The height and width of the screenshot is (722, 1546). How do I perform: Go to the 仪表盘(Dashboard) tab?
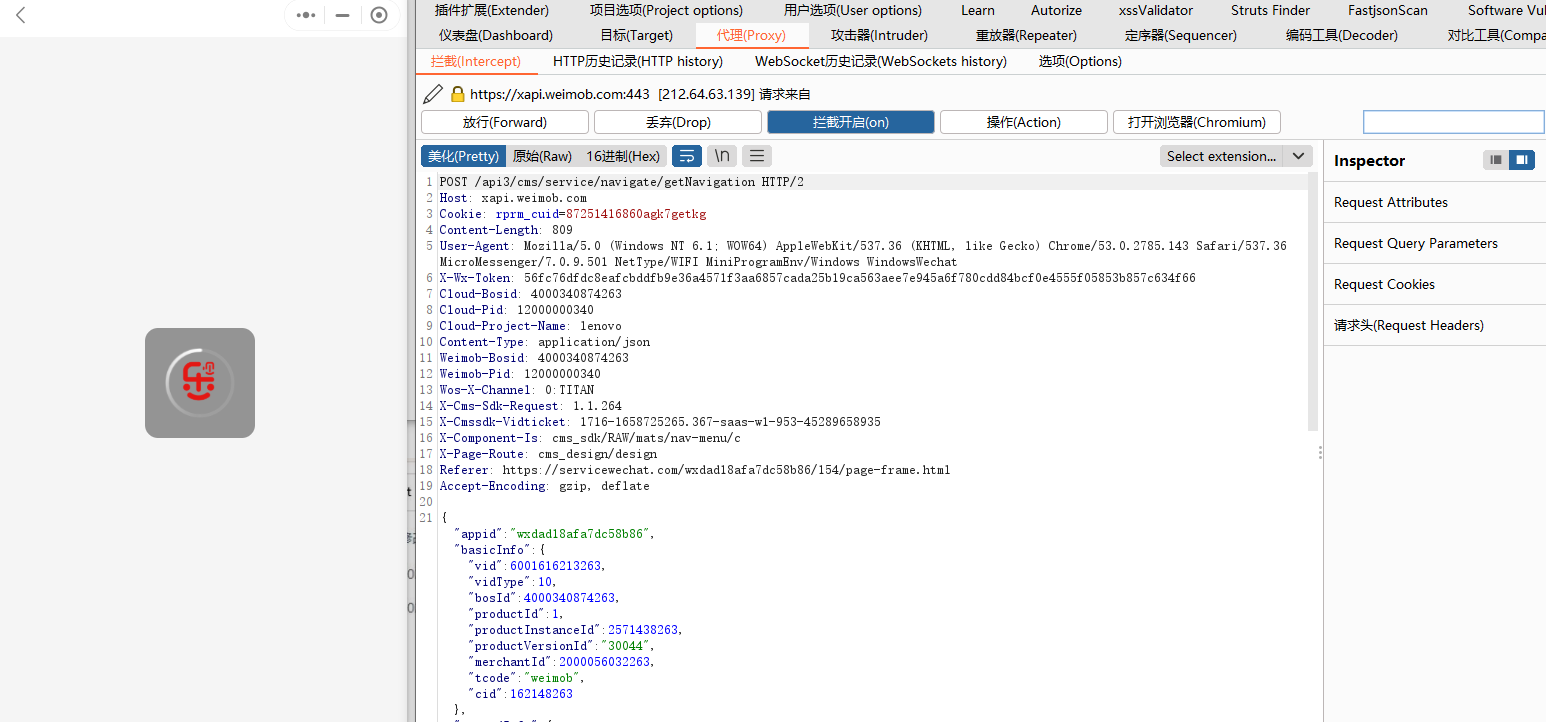(x=496, y=35)
